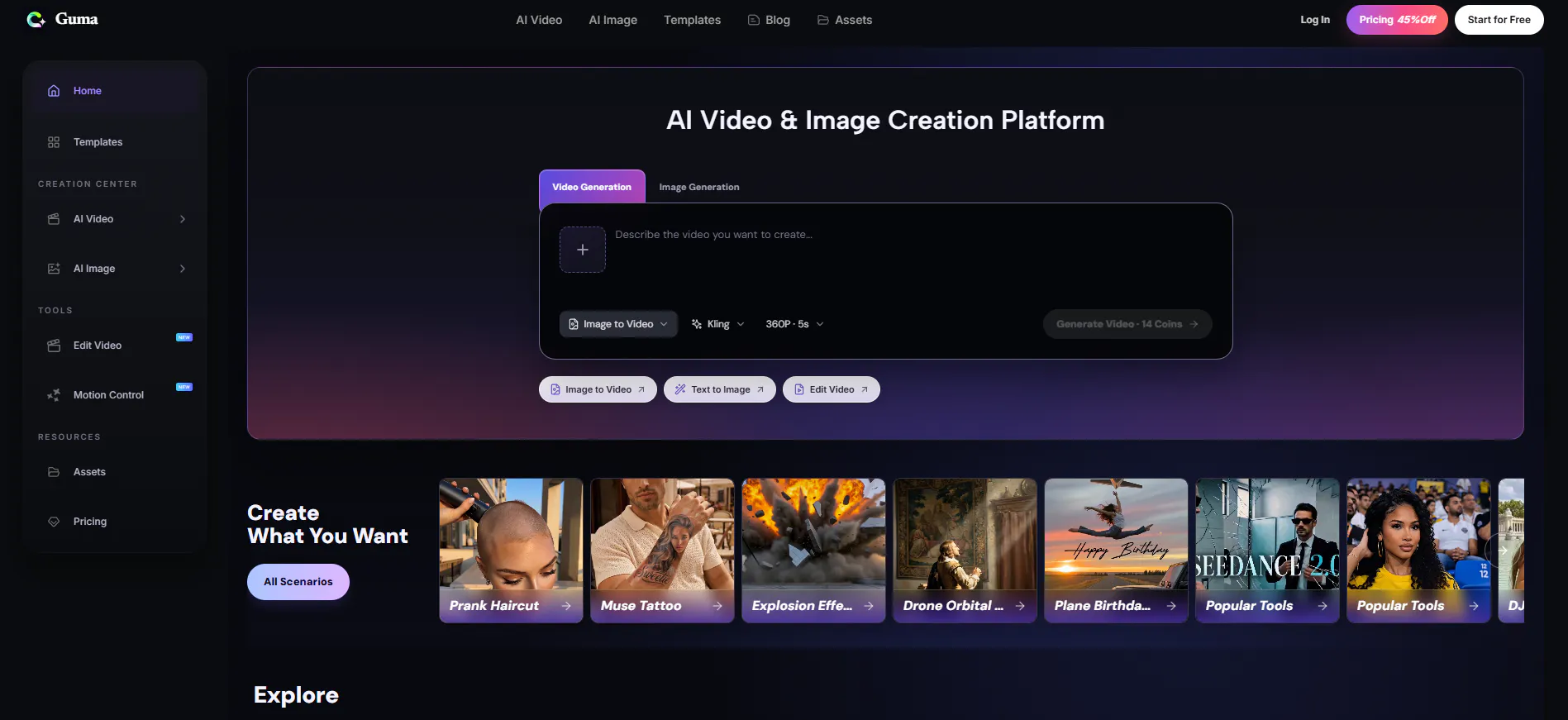Click the Pricing diamond icon in sidebar
Screen dimensions: 1568x720
(x=54, y=522)
